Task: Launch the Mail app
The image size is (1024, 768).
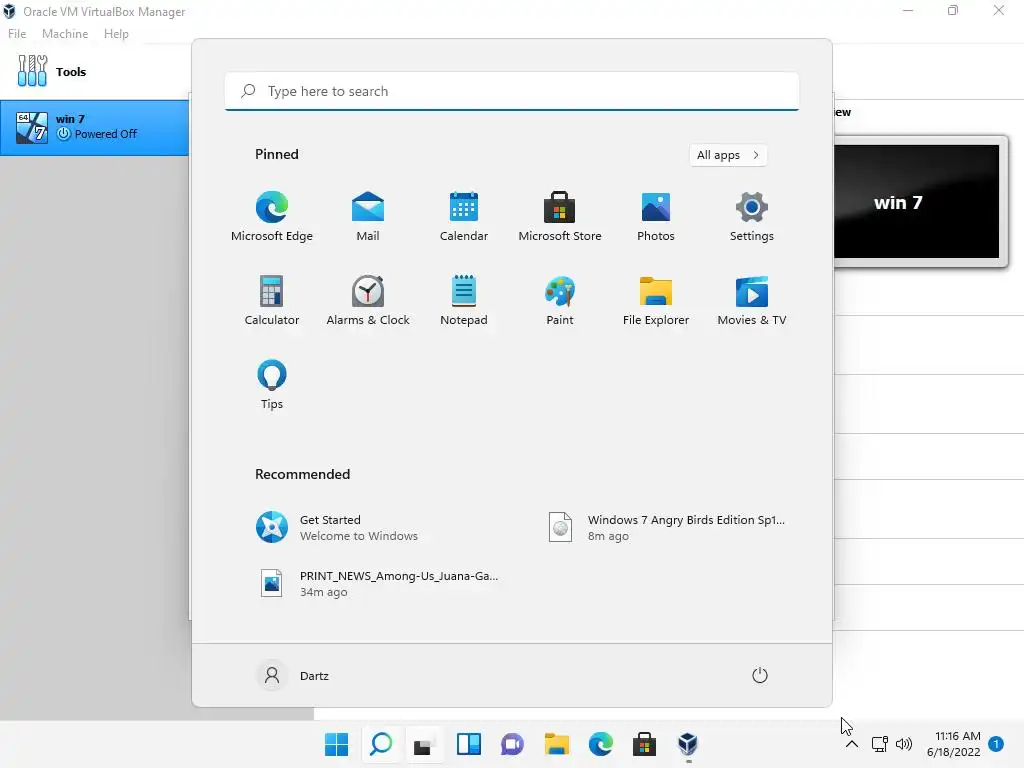Action: (x=368, y=217)
